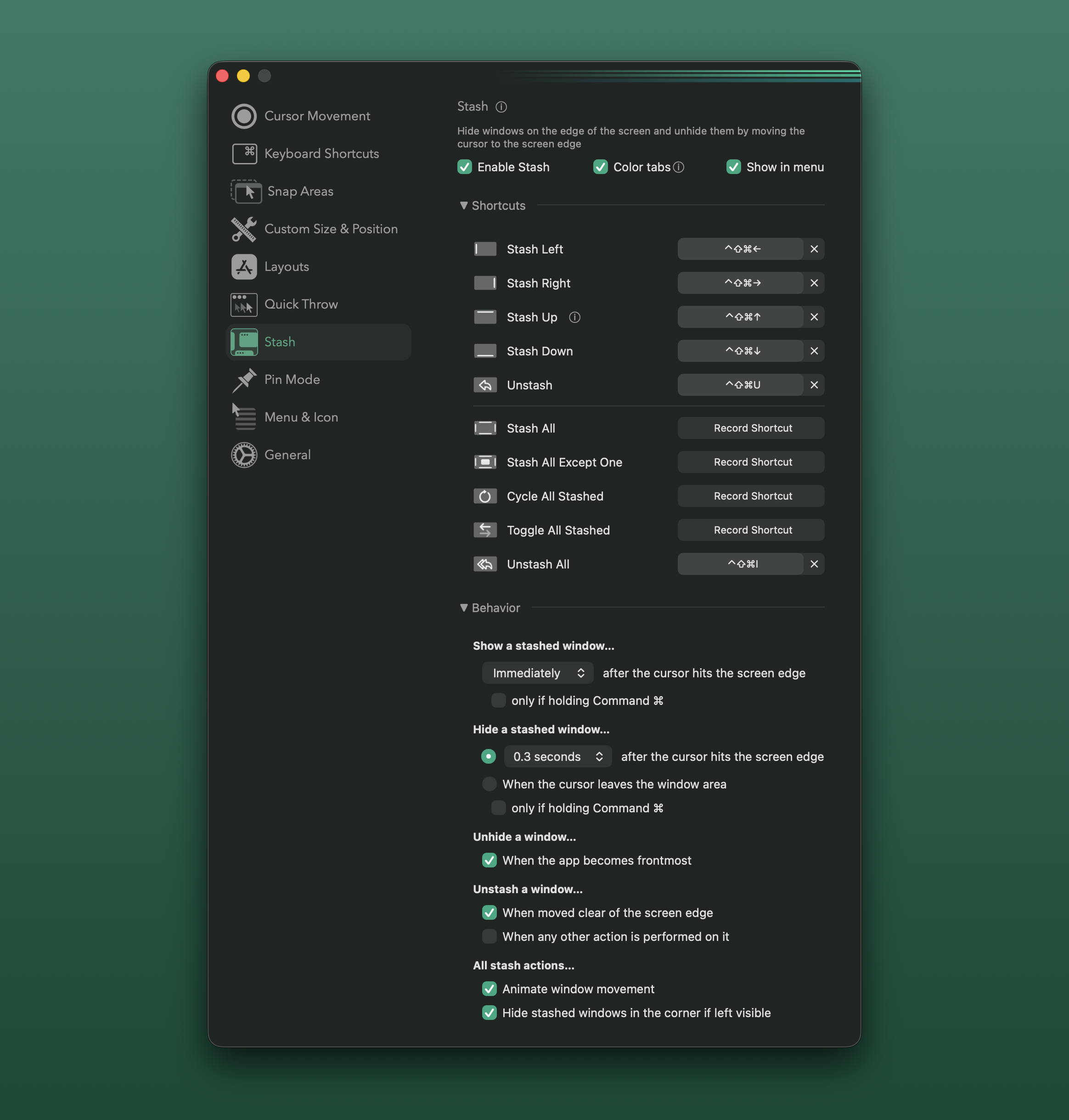Click the General gear icon
Screen dimensions: 1069x1120
coord(244,455)
